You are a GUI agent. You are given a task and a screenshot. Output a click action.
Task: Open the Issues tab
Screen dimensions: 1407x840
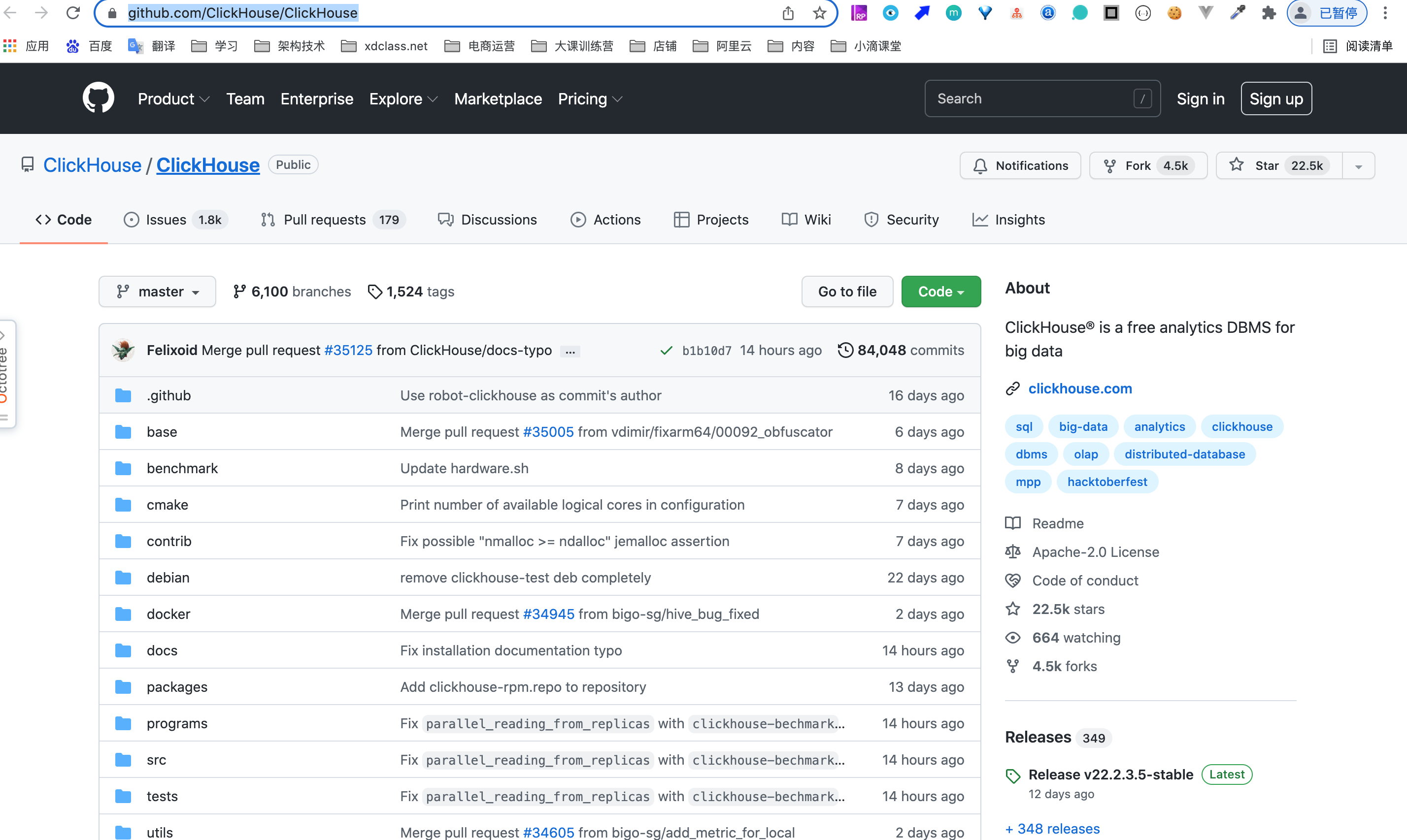175,220
